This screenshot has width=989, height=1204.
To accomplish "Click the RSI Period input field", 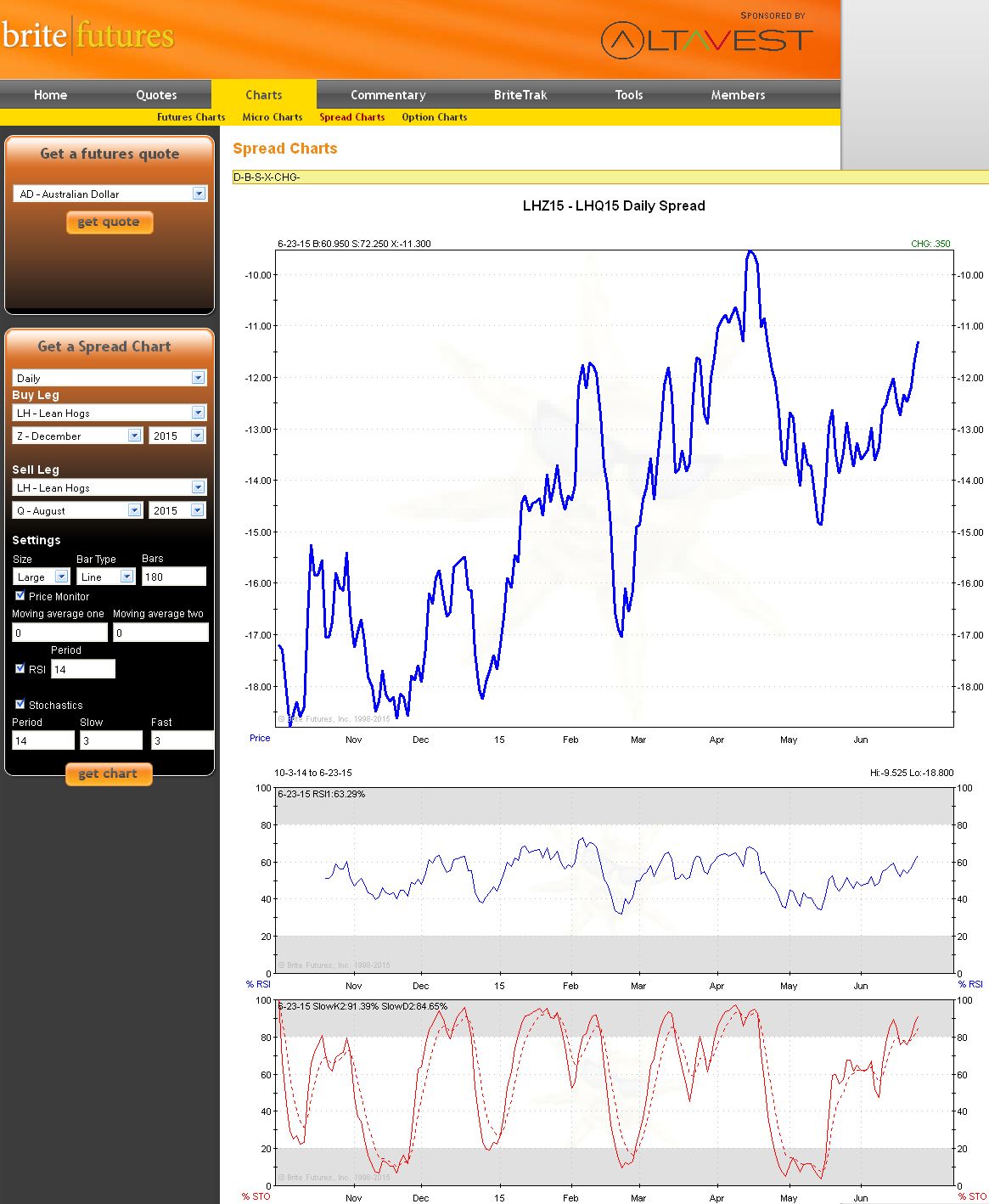I will click(x=83, y=669).
